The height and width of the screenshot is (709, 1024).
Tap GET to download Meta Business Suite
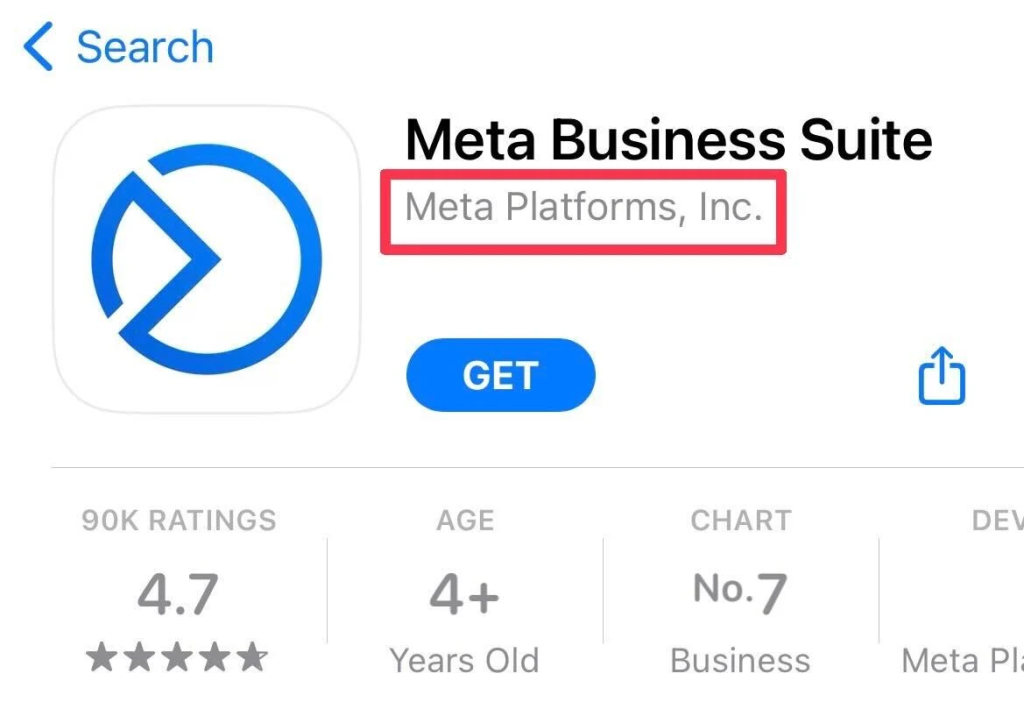(x=500, y=375)
